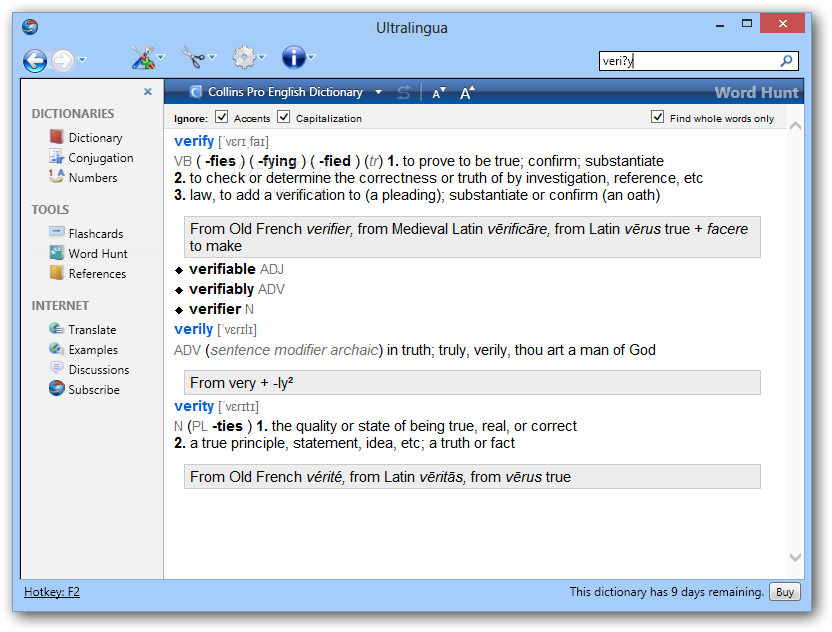Click the Buy button
Viewport: 832px width, 632px height.
[785, 592]
